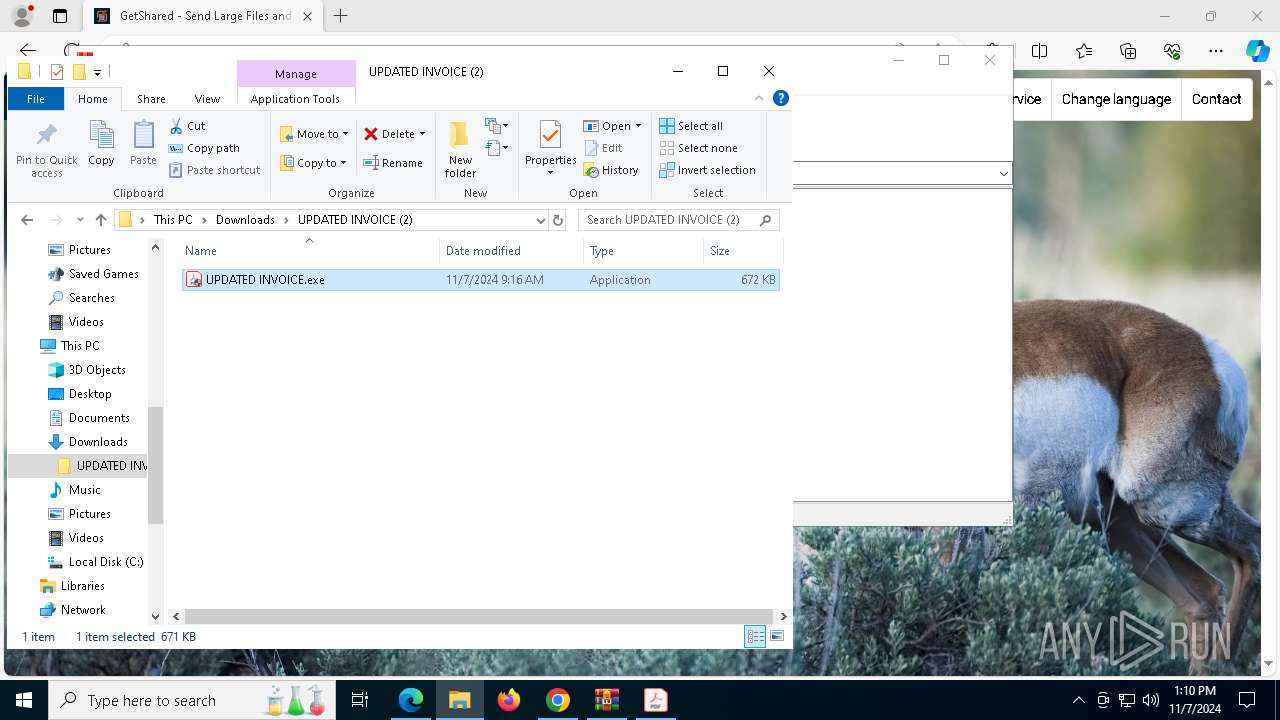This screenshot has height=720, width=1280.
Task: Click the Open command in ribbon
Action: point(607,126)
